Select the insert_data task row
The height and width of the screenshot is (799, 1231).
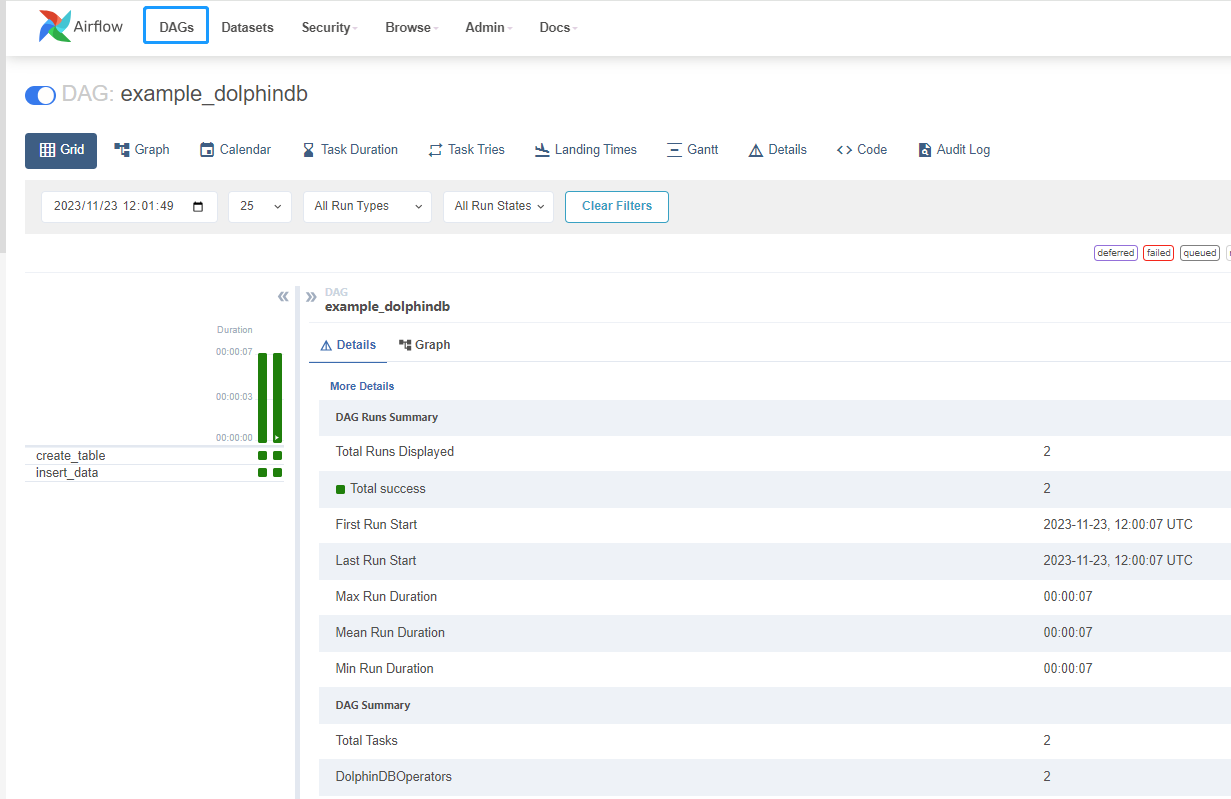(155, 473)
